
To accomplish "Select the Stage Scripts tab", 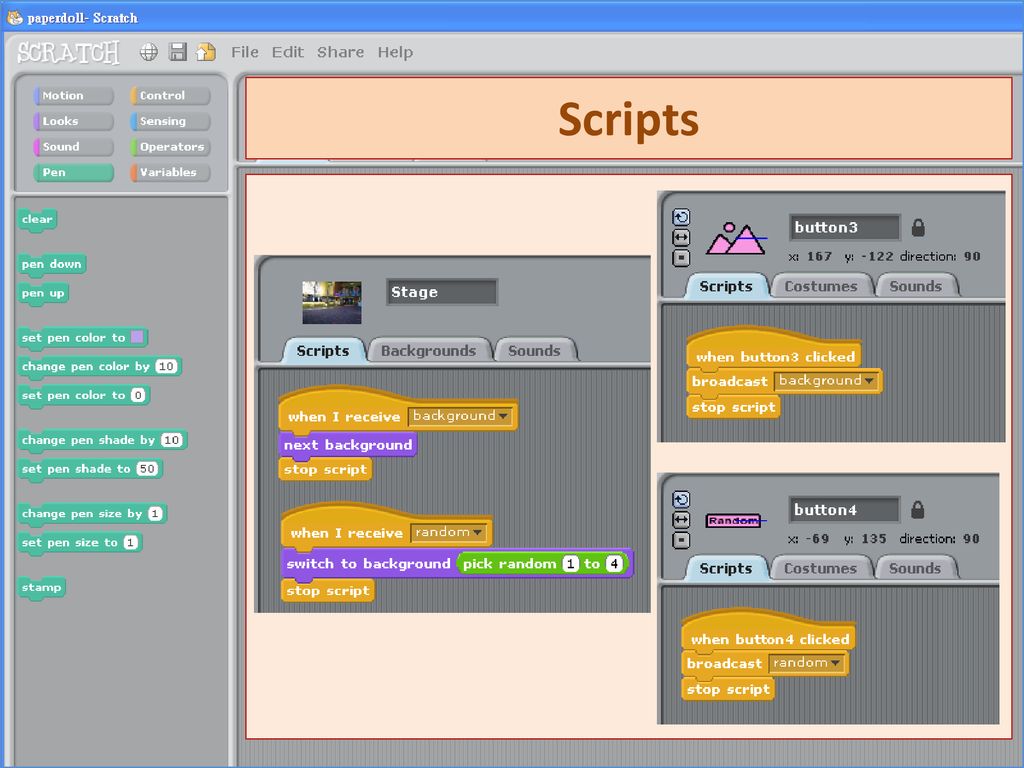I will (x=323, y=351).
